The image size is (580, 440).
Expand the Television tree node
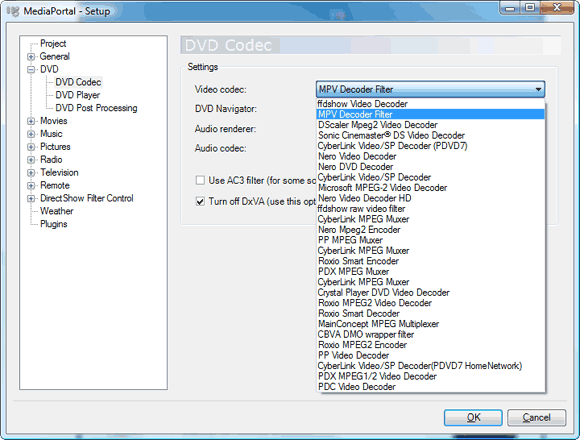31,173
